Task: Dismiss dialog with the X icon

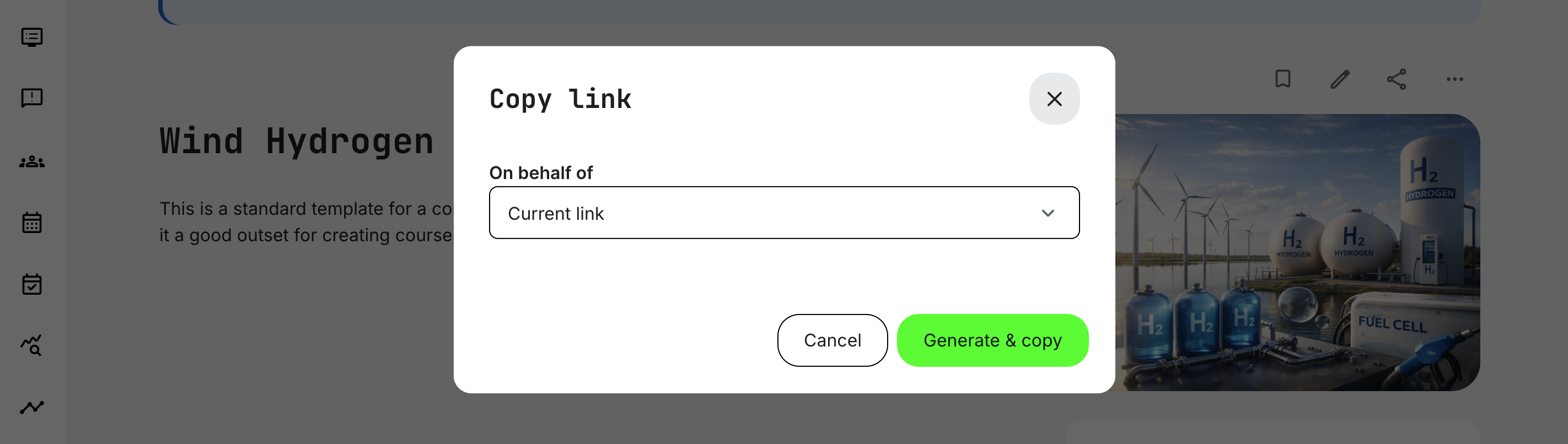Action: 1054,99
